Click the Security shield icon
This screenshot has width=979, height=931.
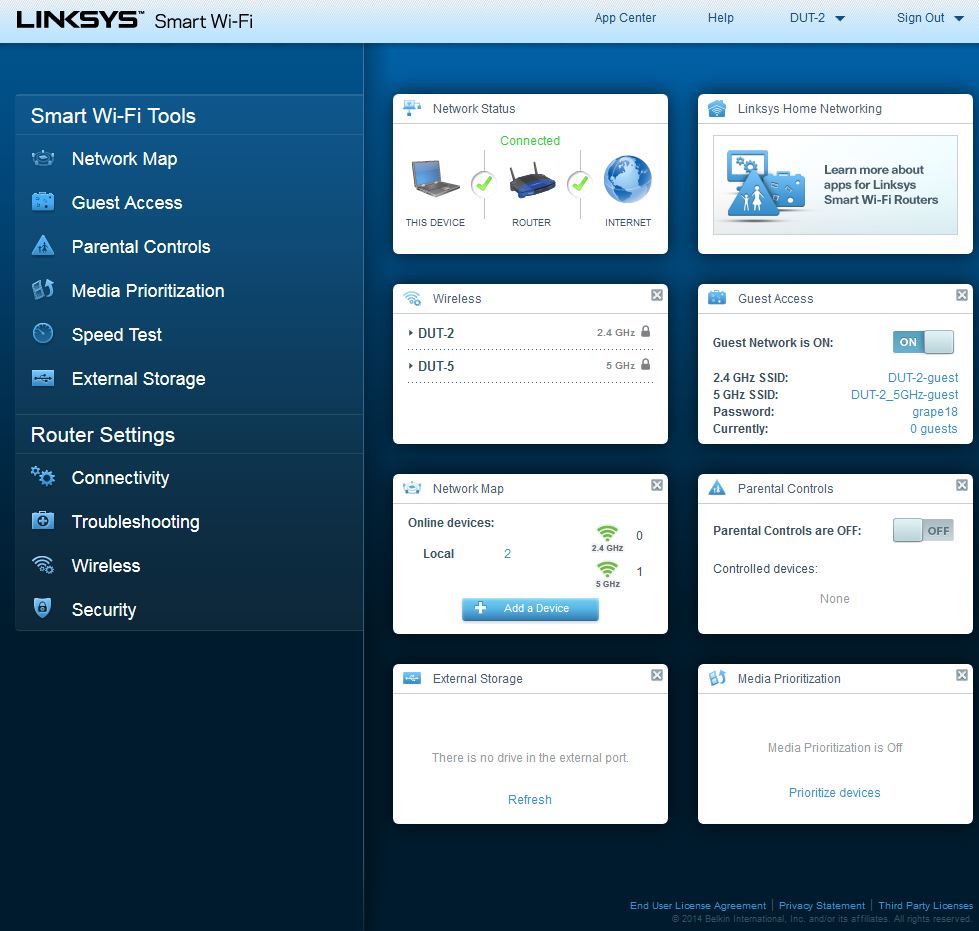(42, 608)
